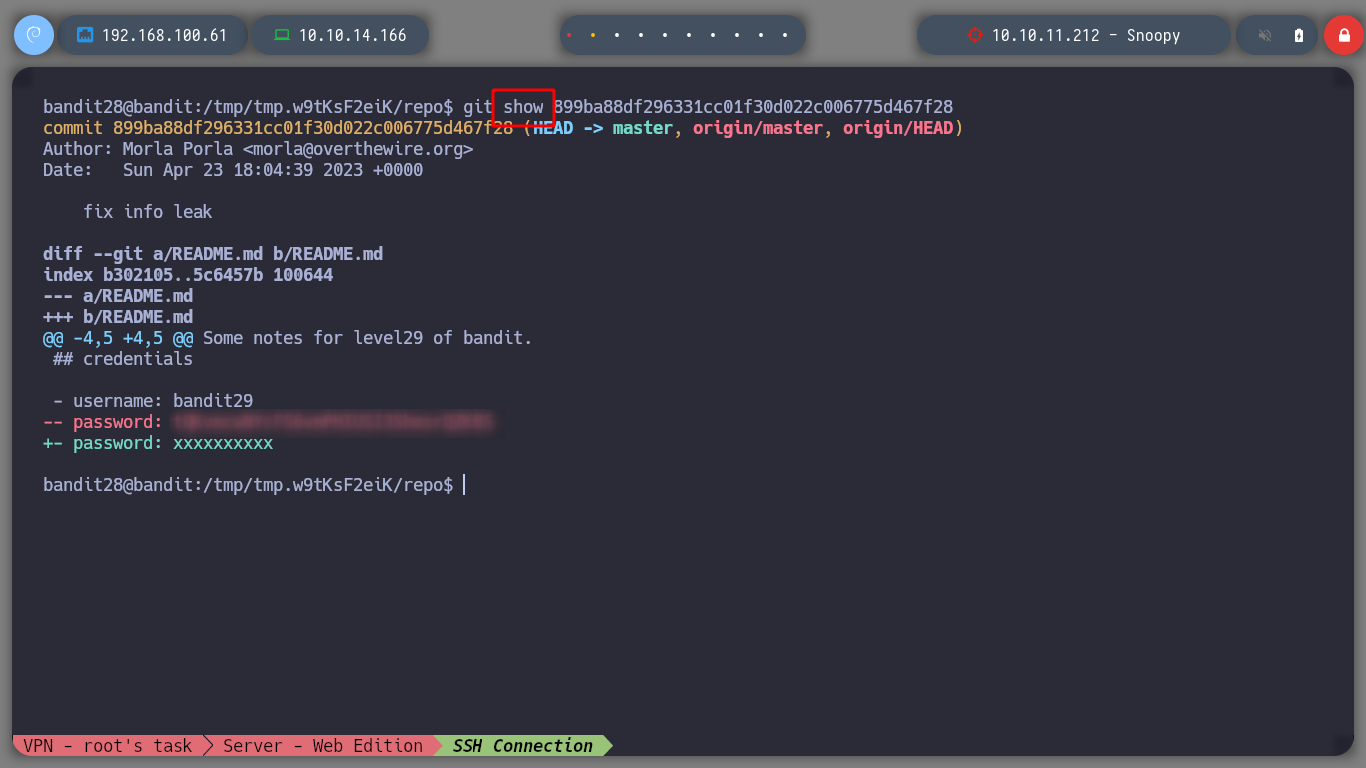The width and height of the screenshot is (1366, 768).
Task: Click local IP 192.168.100.61 label
Action: pyautogui.click(x=165, y=35)
